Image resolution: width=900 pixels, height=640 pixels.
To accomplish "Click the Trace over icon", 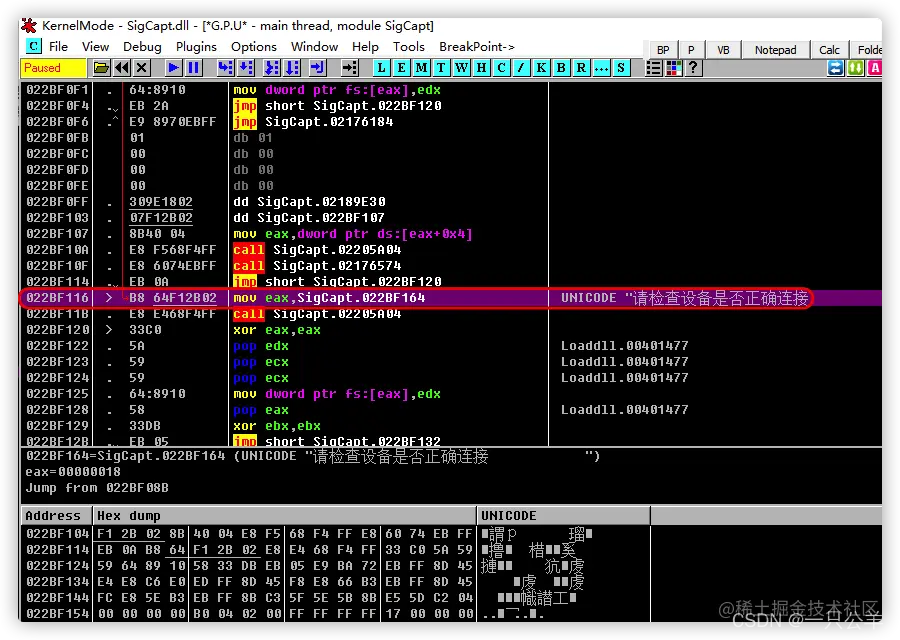I will pyautogui.click(x=293, y=68).
